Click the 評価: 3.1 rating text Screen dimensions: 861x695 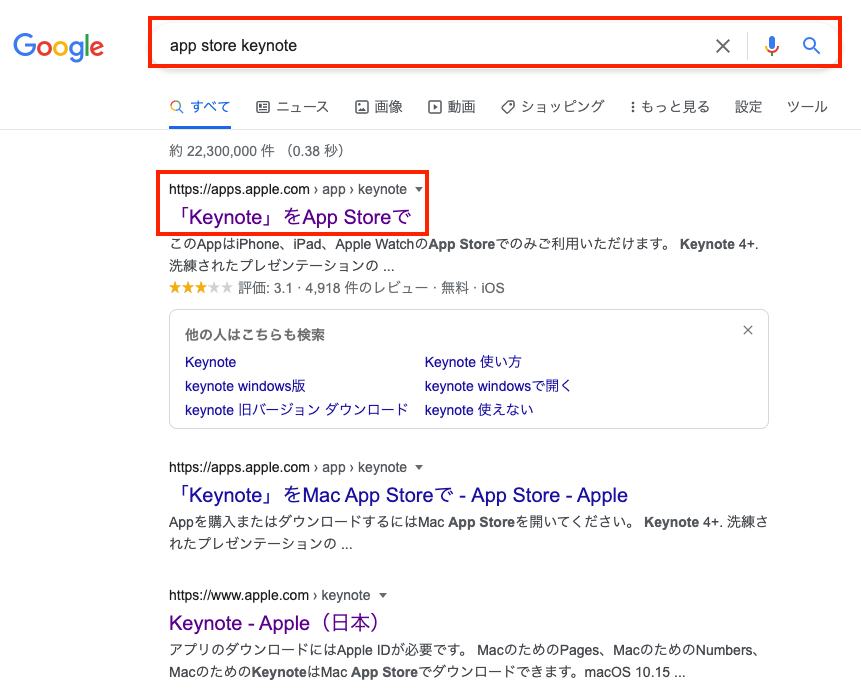(x=265, y=288)
